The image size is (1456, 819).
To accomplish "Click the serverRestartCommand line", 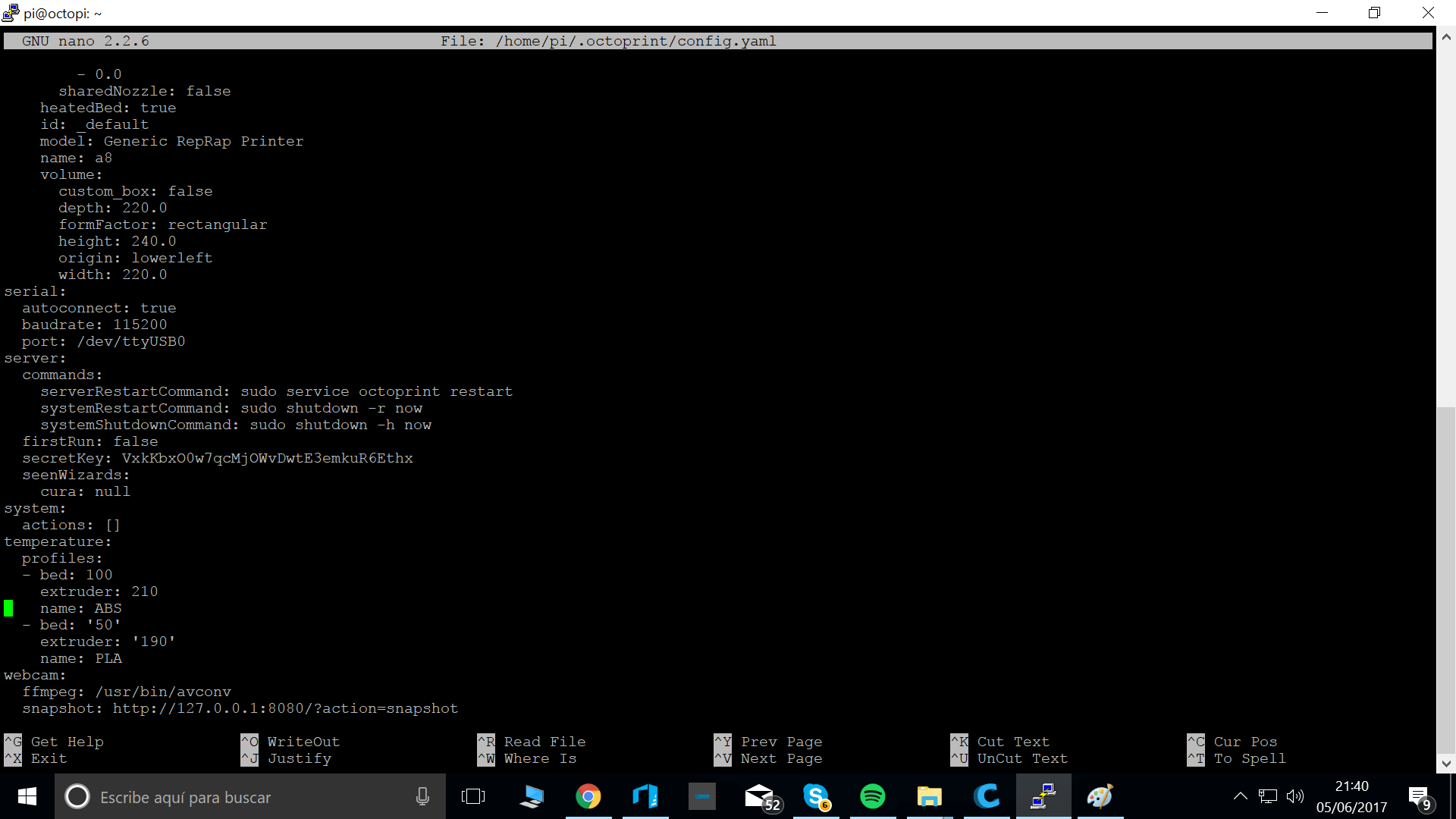I will point(277,391).
